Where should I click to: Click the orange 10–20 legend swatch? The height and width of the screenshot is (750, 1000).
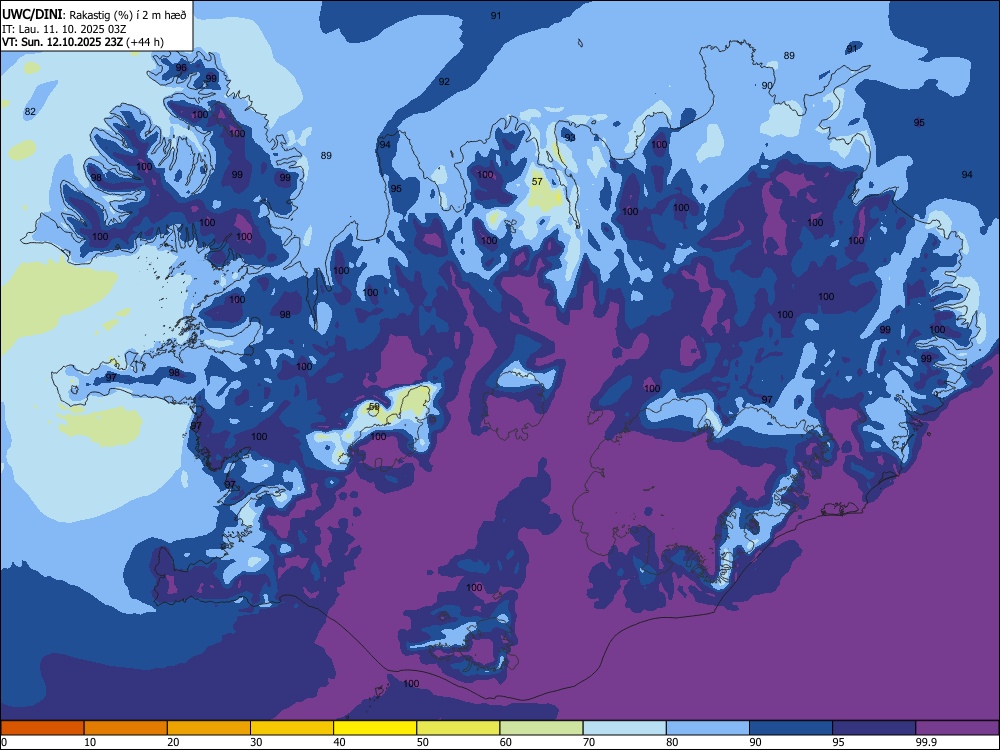[x=126, y=728]
